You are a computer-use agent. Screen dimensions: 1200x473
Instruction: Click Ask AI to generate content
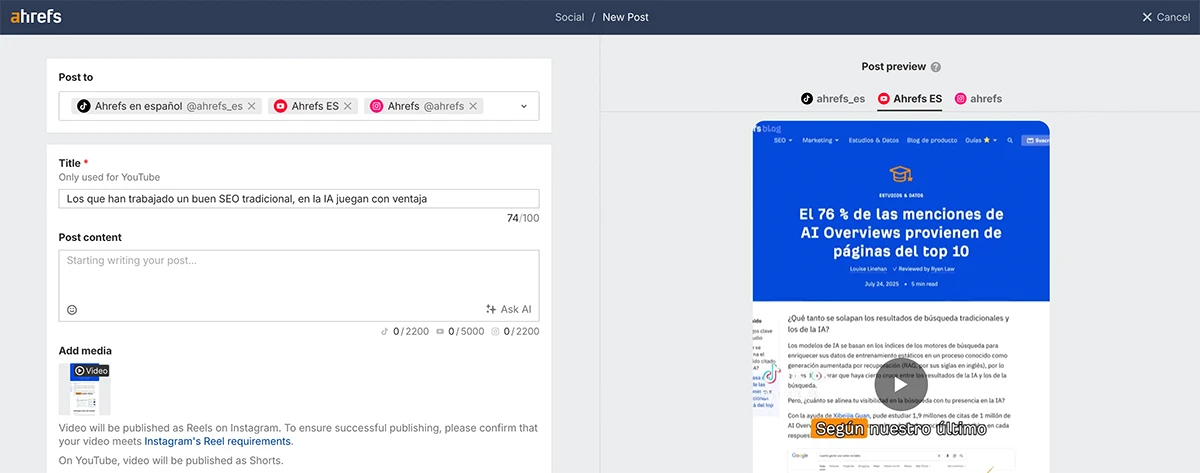tap(508, 310)
